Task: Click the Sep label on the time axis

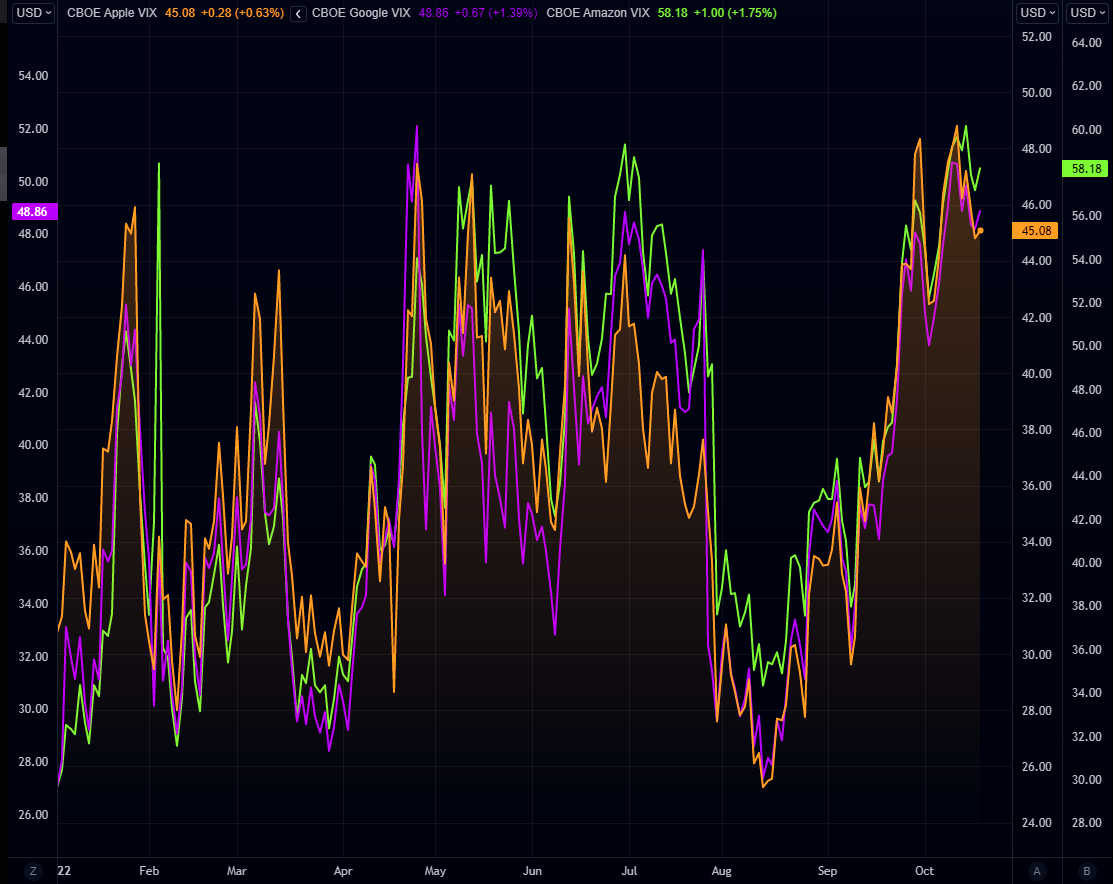Action: click(x=828, y=871)
